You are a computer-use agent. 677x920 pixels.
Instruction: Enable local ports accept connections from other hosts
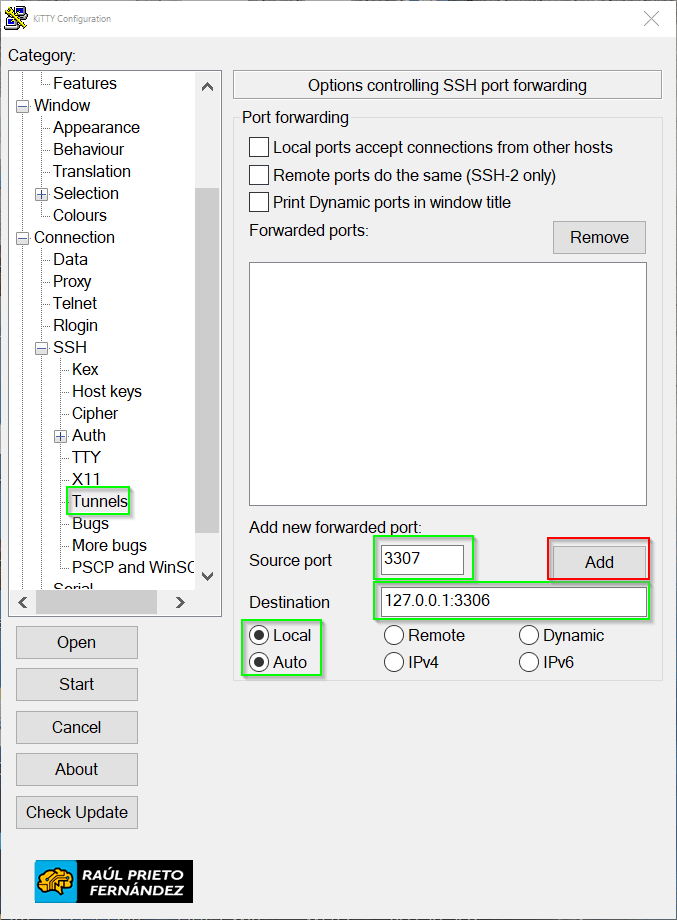tap(259, 148)
